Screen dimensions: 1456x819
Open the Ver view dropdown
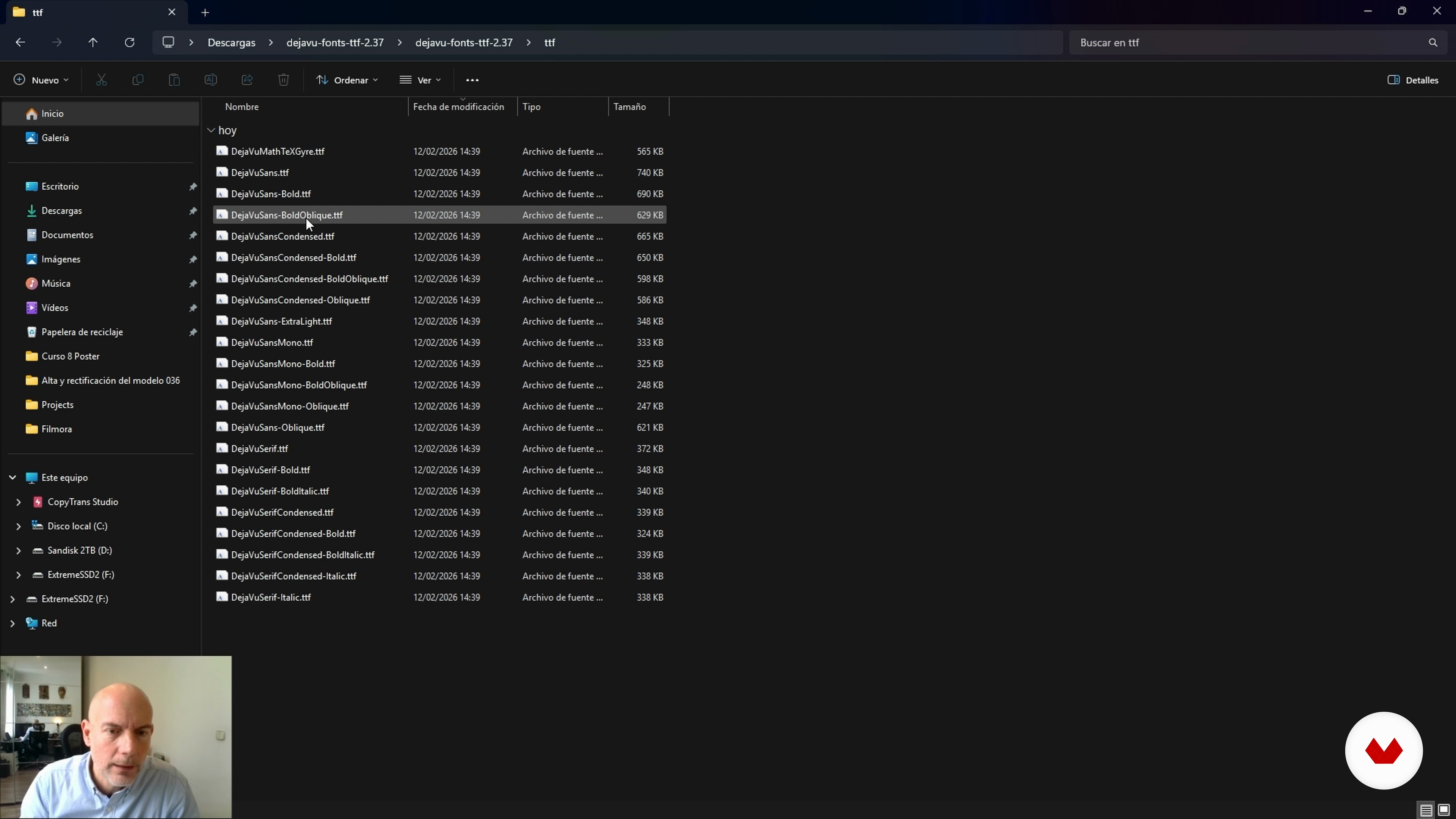pos(420,80)
